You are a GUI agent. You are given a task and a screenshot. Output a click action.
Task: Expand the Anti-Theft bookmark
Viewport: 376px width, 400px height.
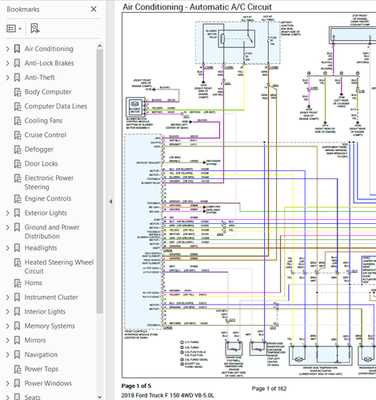8,78
